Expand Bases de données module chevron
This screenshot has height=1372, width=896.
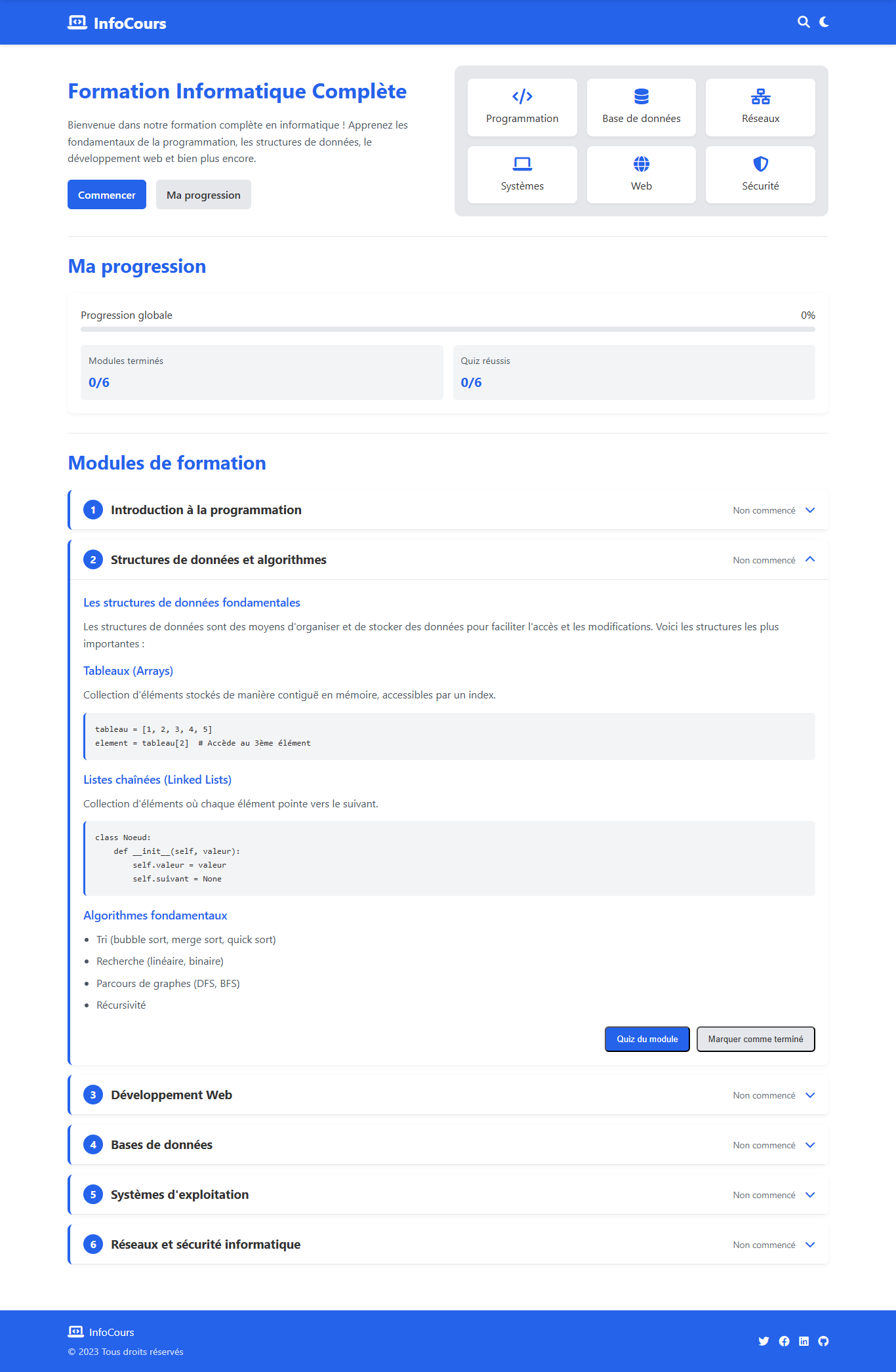810,1145
